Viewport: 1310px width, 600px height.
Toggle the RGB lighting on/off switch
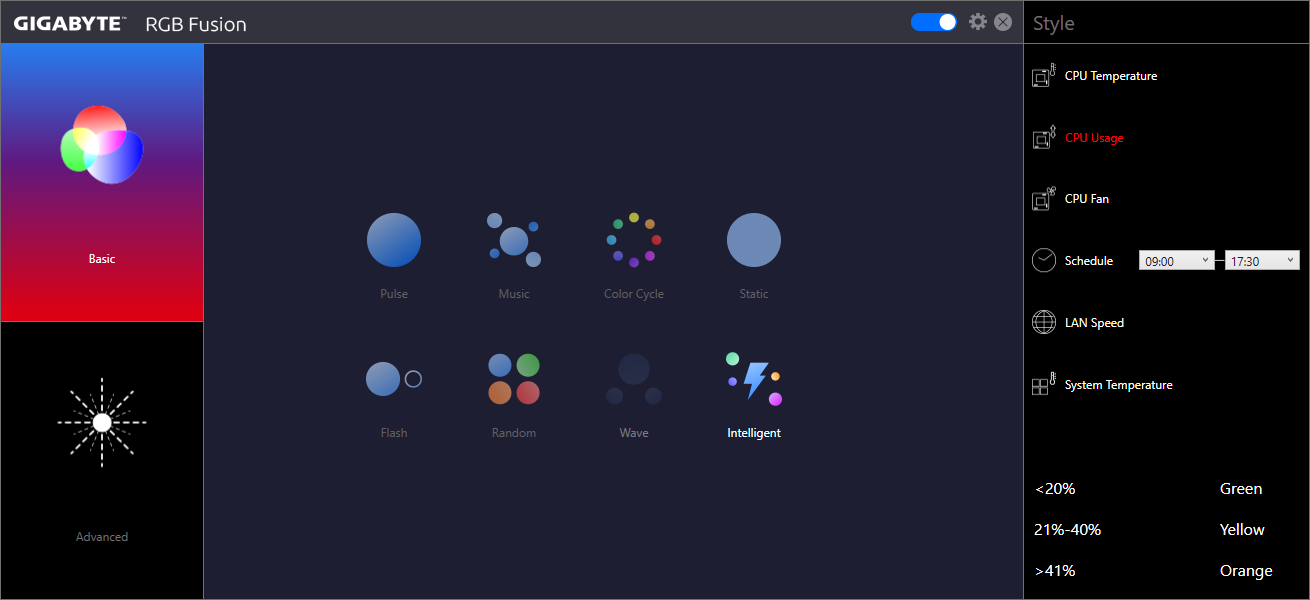tap(934, 22)
